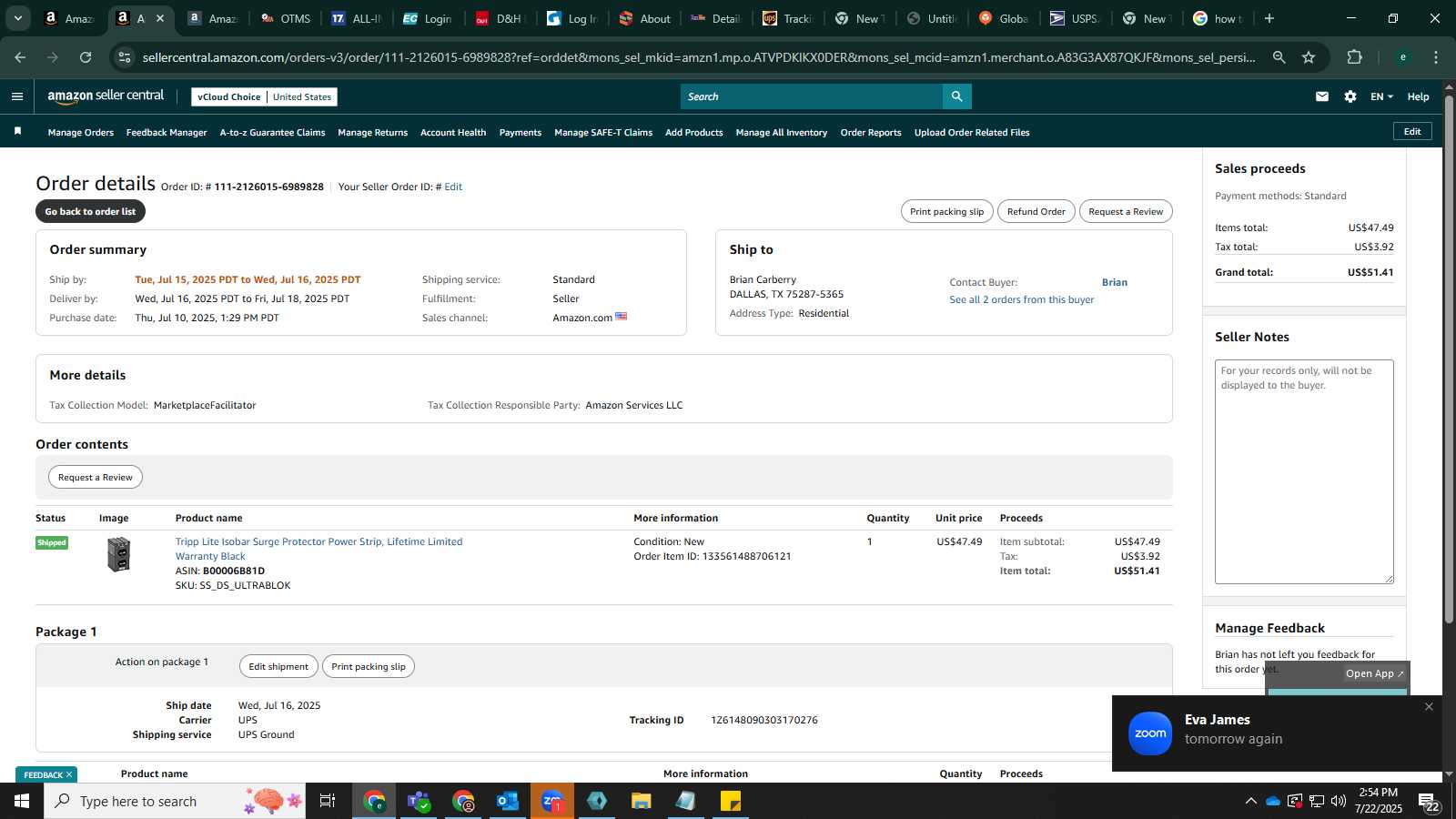Open Chrome three-dot menu
The image size is (1456, 819).
tap(1436, 57)
